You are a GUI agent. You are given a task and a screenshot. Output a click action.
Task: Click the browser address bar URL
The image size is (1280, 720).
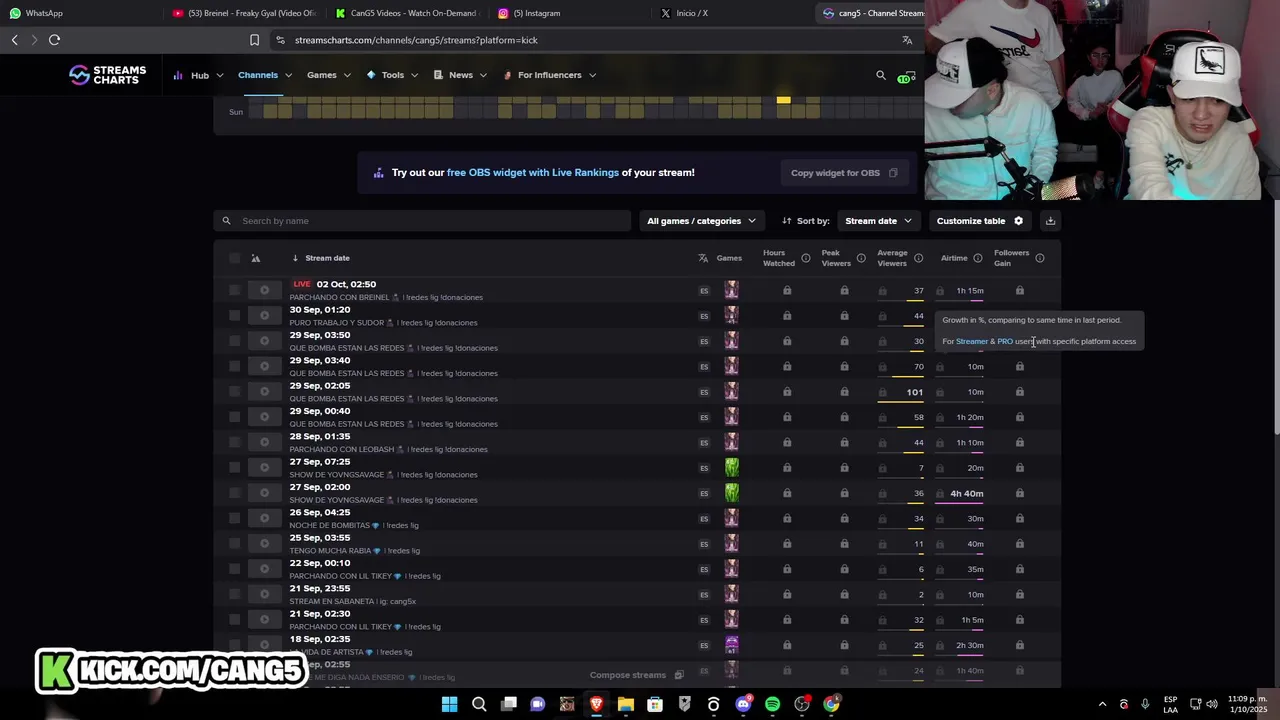[x=416, y=40]
